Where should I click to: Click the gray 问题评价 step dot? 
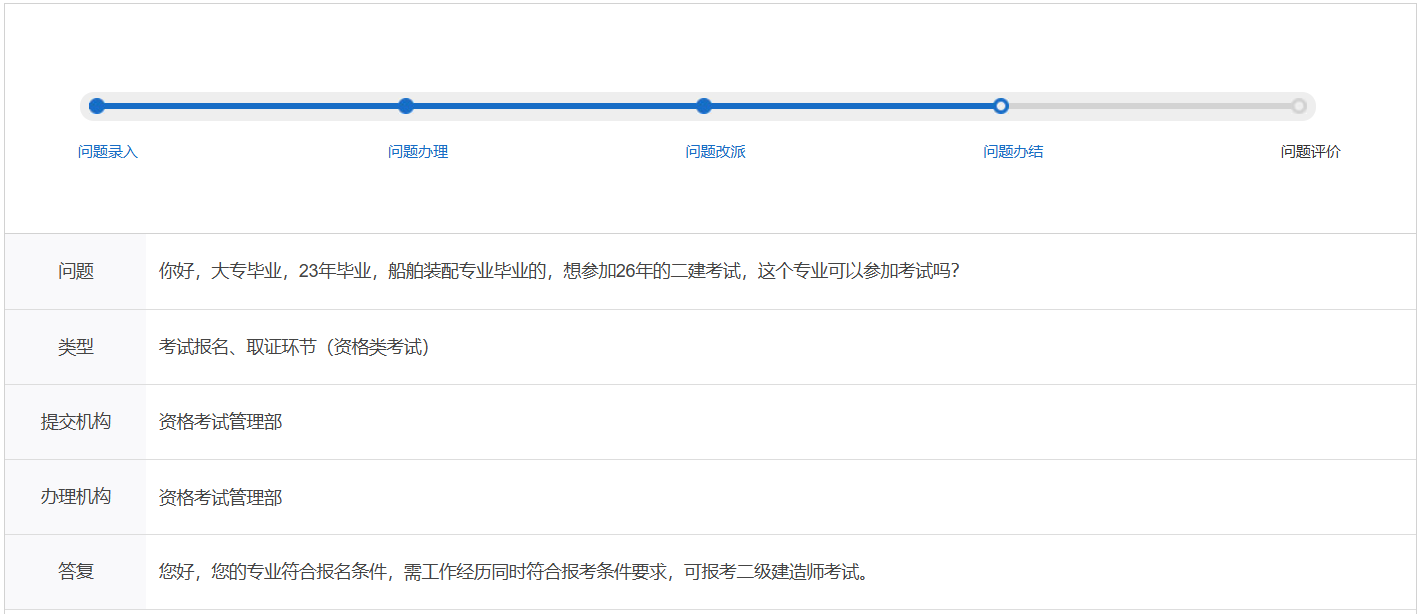[1298, 106]
